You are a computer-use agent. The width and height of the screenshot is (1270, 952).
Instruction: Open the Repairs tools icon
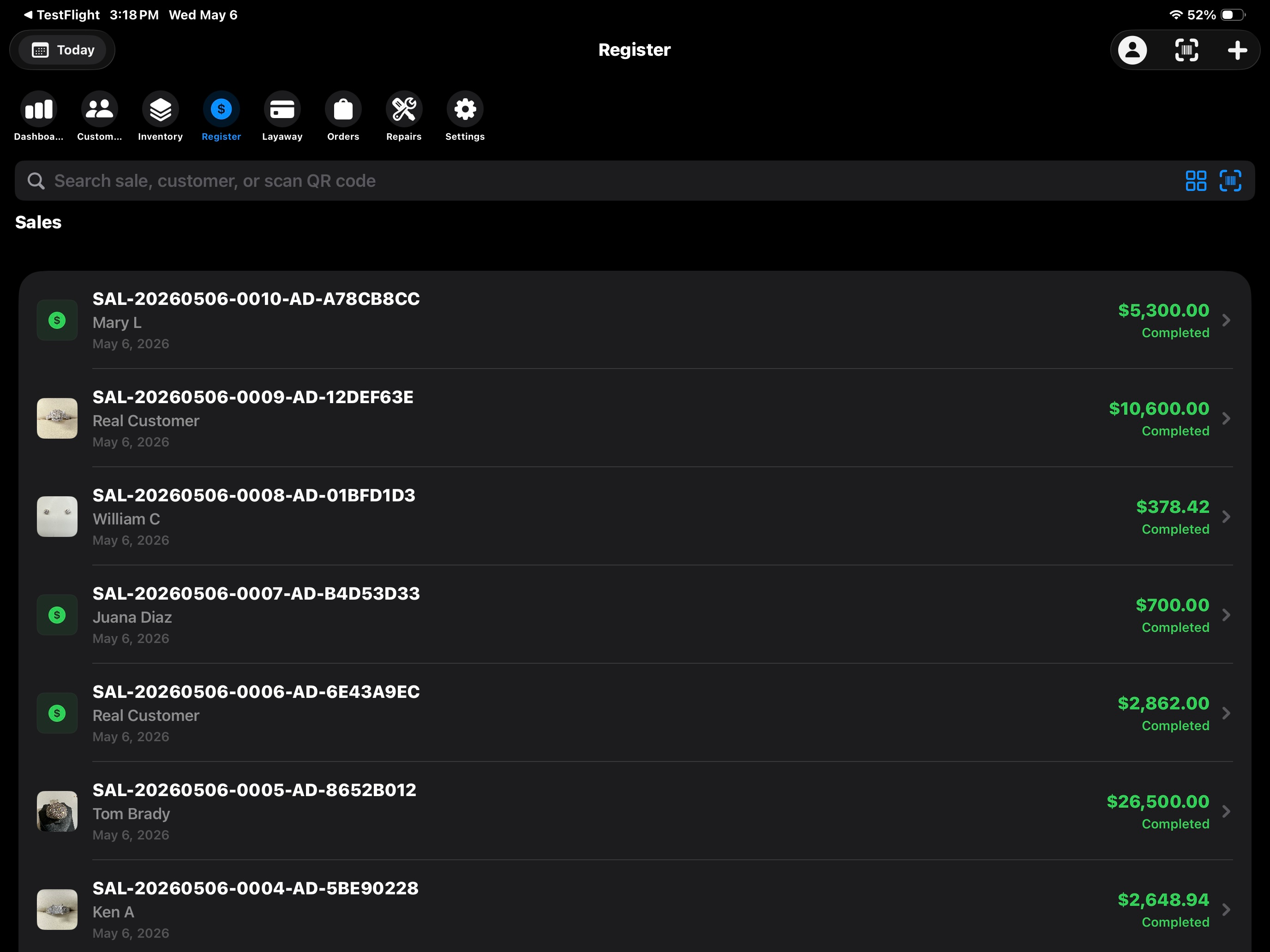pos(404,109)
